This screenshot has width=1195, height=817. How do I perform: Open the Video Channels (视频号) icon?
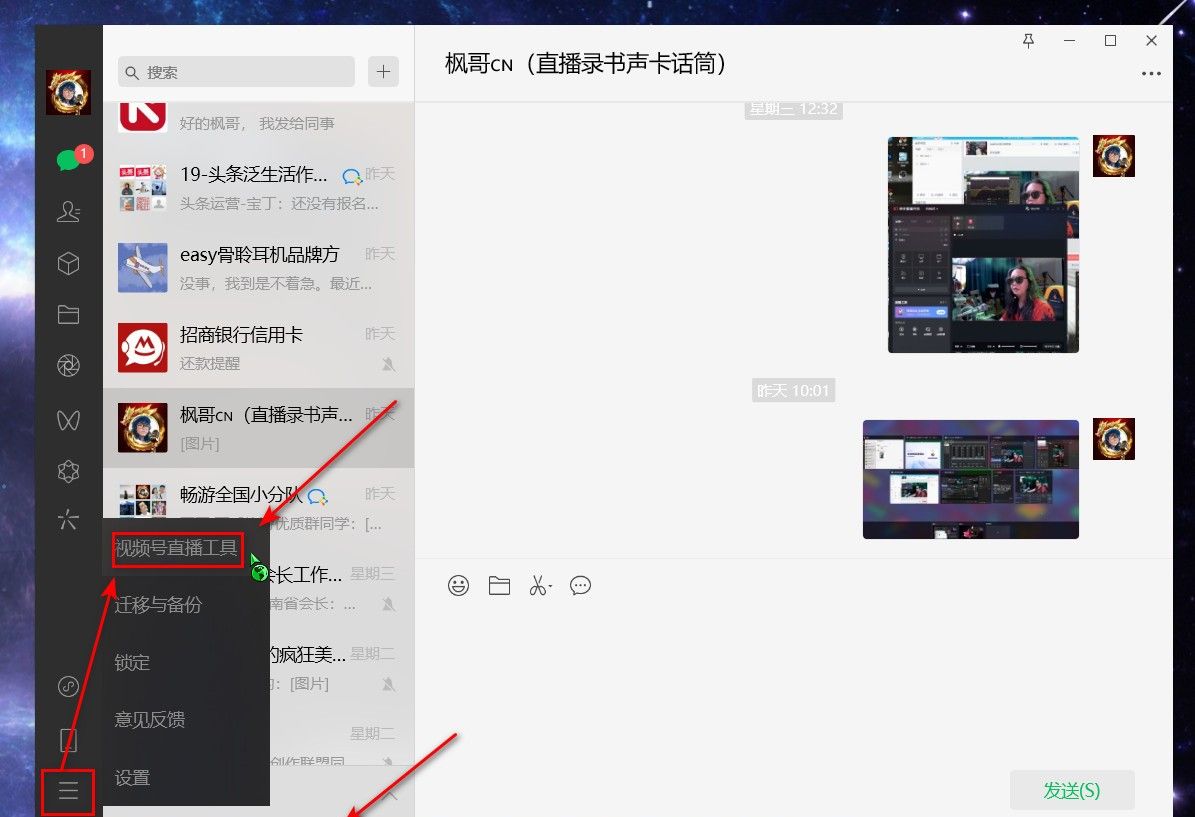[68, 420]
